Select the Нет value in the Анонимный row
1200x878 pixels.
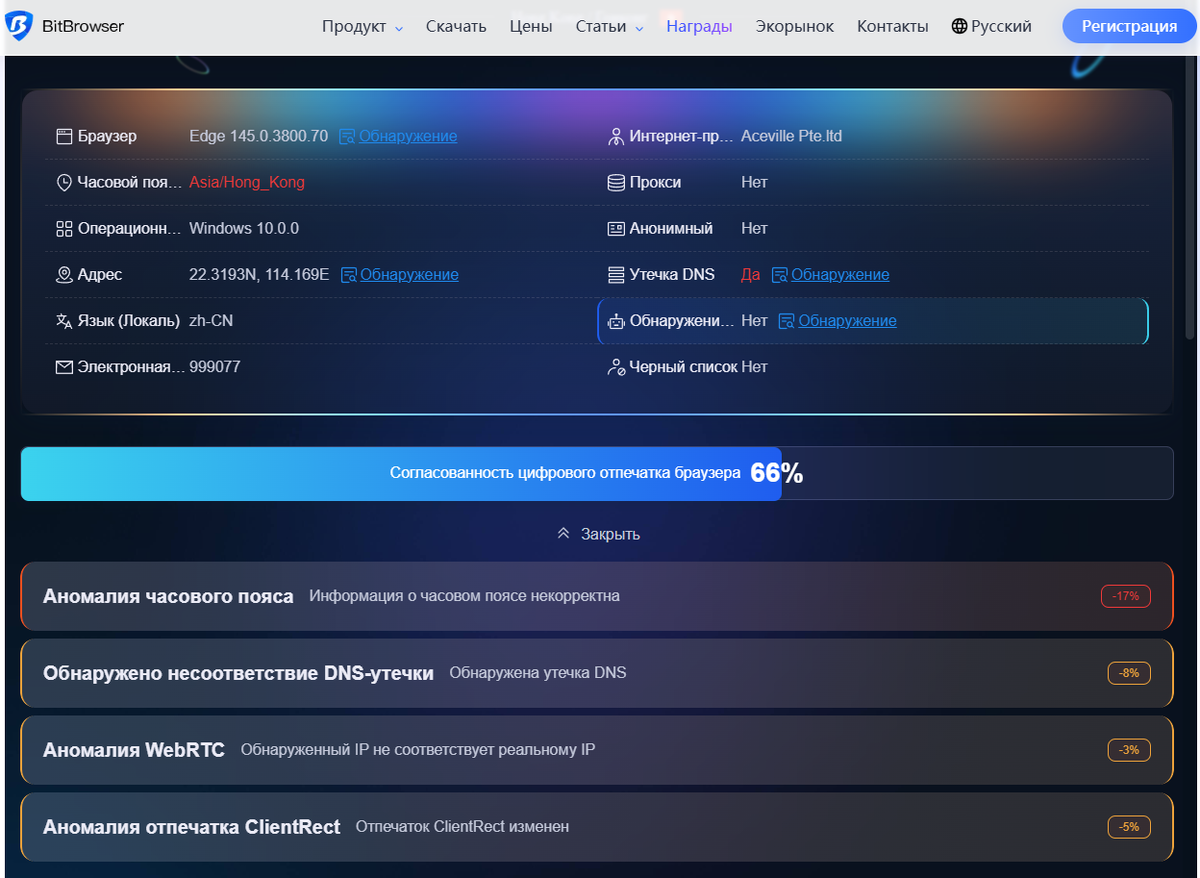[755, 228]
